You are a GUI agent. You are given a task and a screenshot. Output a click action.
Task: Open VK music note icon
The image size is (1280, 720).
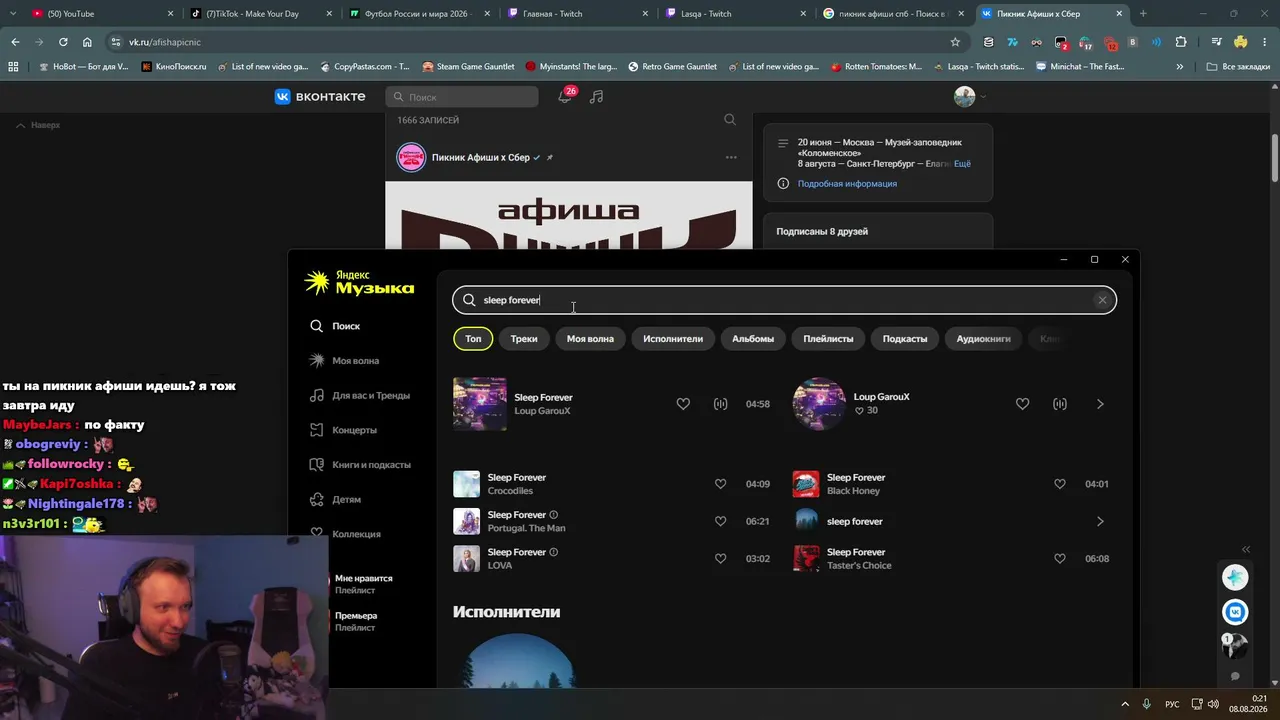pyautogui.click(x=597, y=97)
